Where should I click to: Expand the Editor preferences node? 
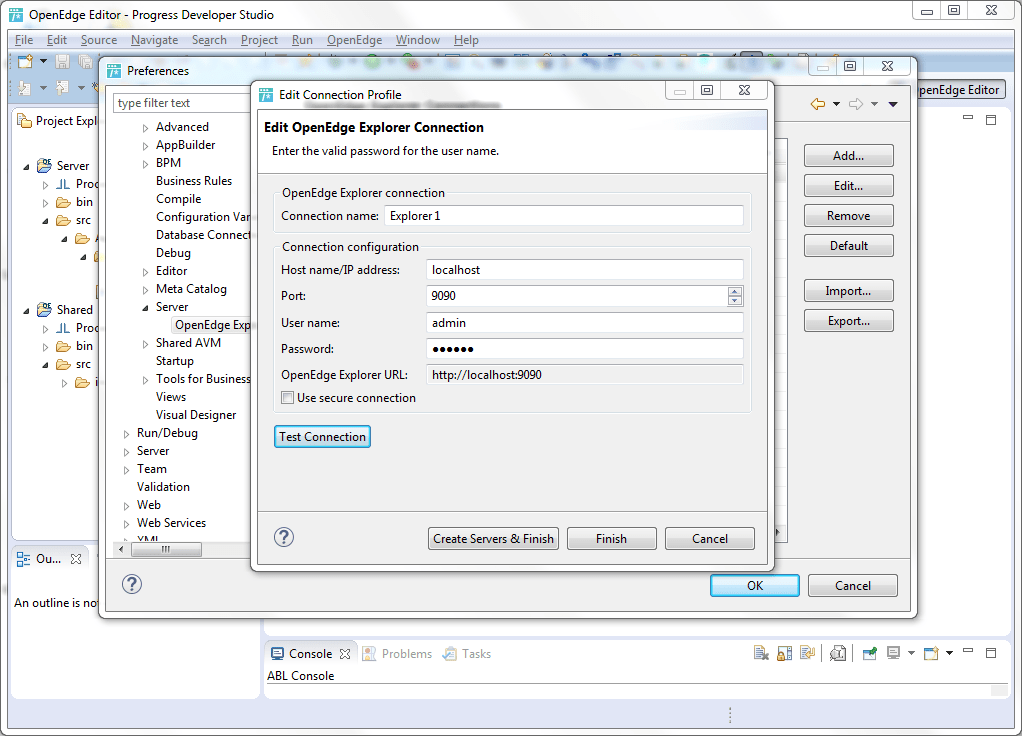pos(145,272)
